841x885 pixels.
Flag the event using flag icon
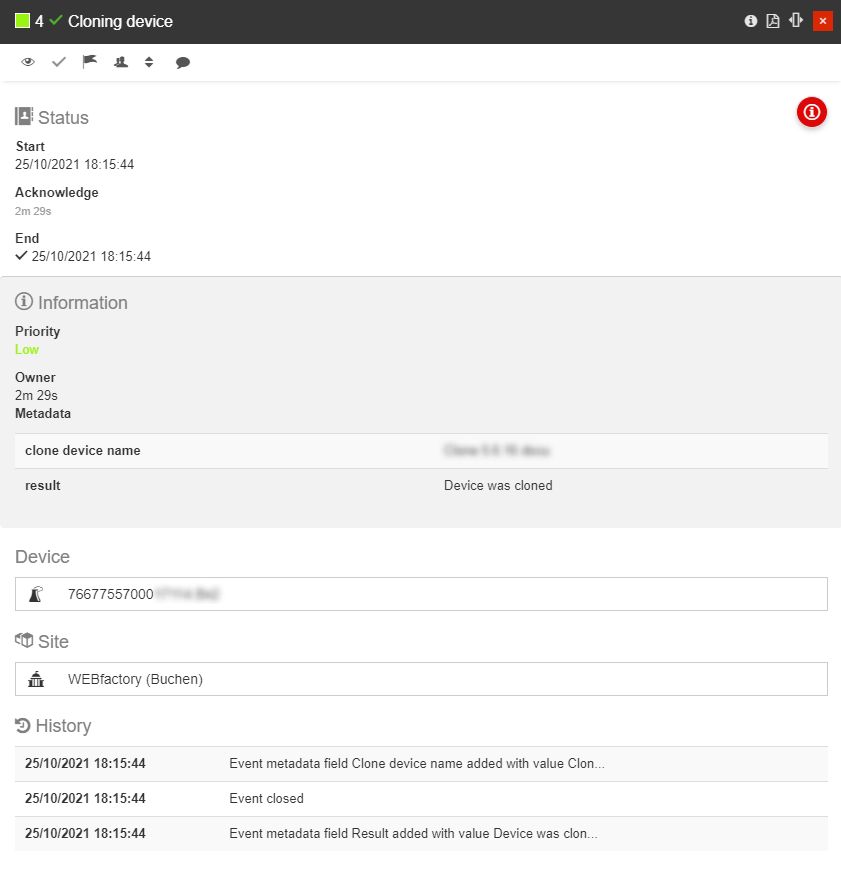coord(90,62)
